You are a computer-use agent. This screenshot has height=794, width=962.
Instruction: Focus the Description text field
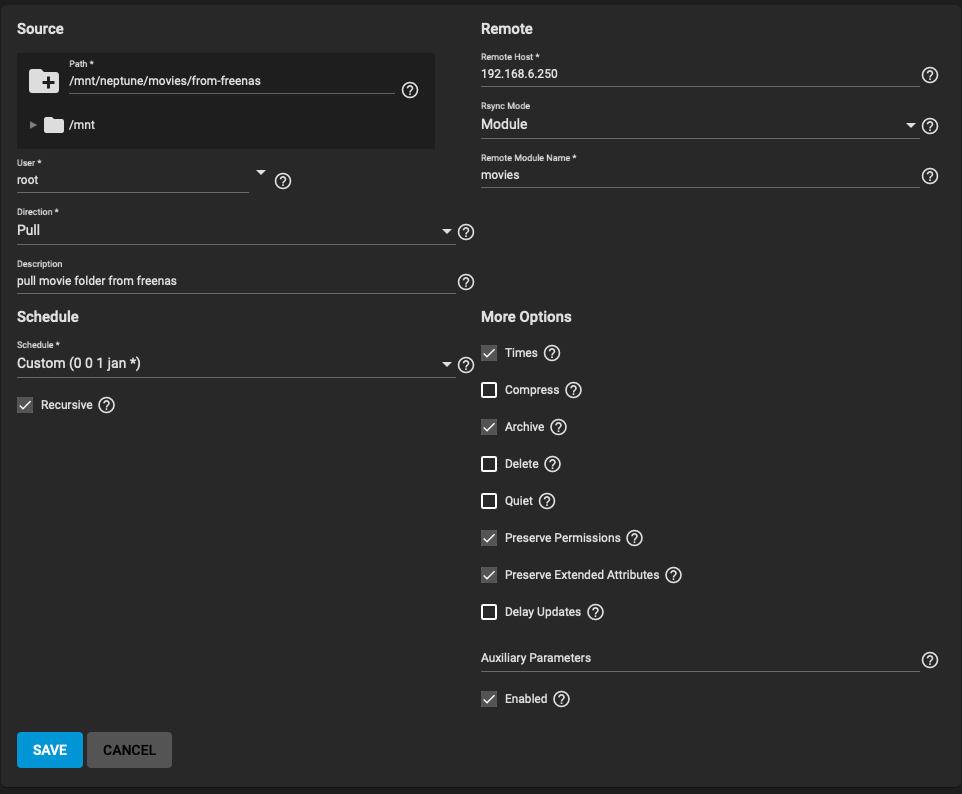(235, 281)
